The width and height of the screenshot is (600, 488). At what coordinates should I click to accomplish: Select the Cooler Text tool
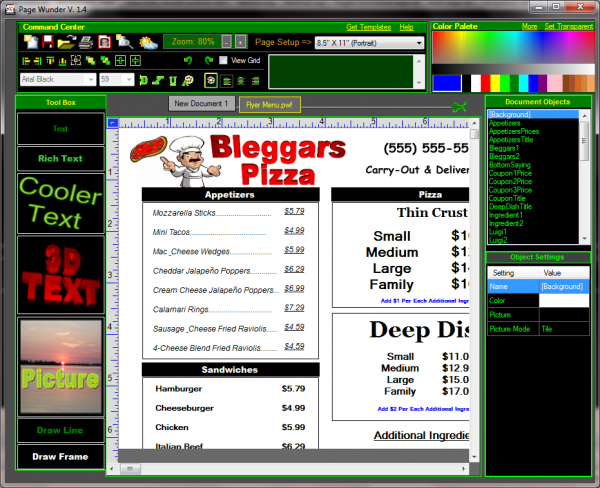coord(60,203)
